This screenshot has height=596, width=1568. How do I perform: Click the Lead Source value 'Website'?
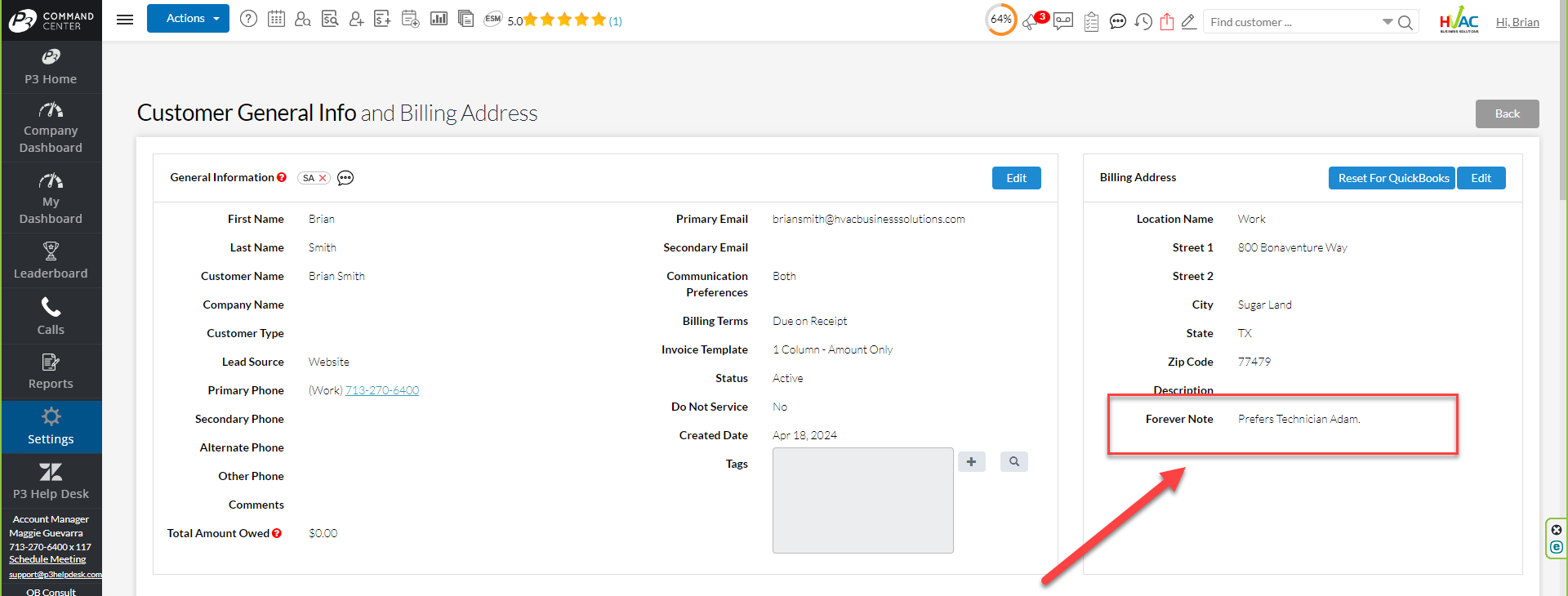click(329, 362)
